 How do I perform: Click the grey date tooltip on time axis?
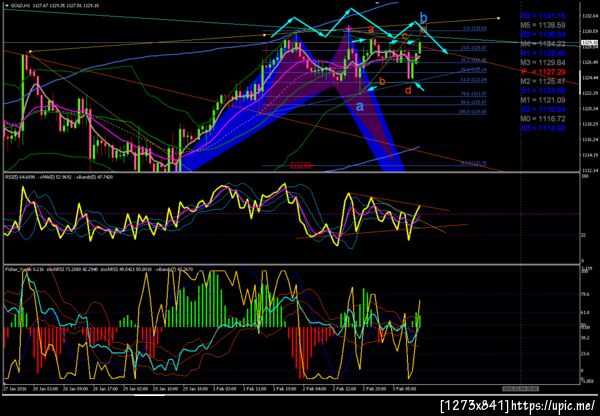pyautogui.click(x=520, y=389)
